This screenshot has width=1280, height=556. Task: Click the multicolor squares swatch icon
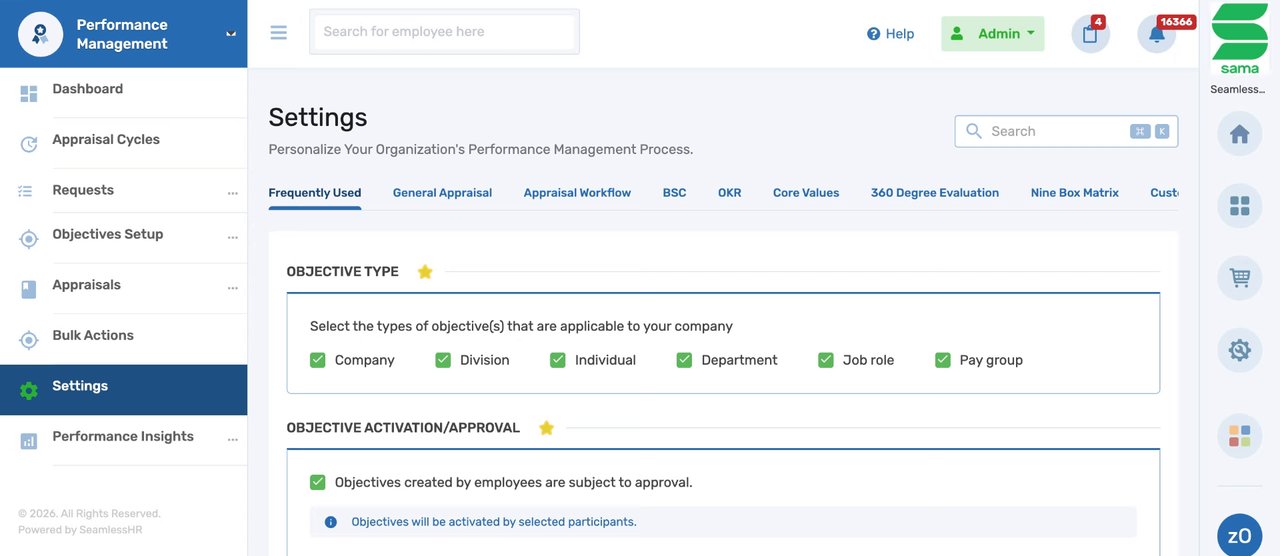pos(1239,436)
